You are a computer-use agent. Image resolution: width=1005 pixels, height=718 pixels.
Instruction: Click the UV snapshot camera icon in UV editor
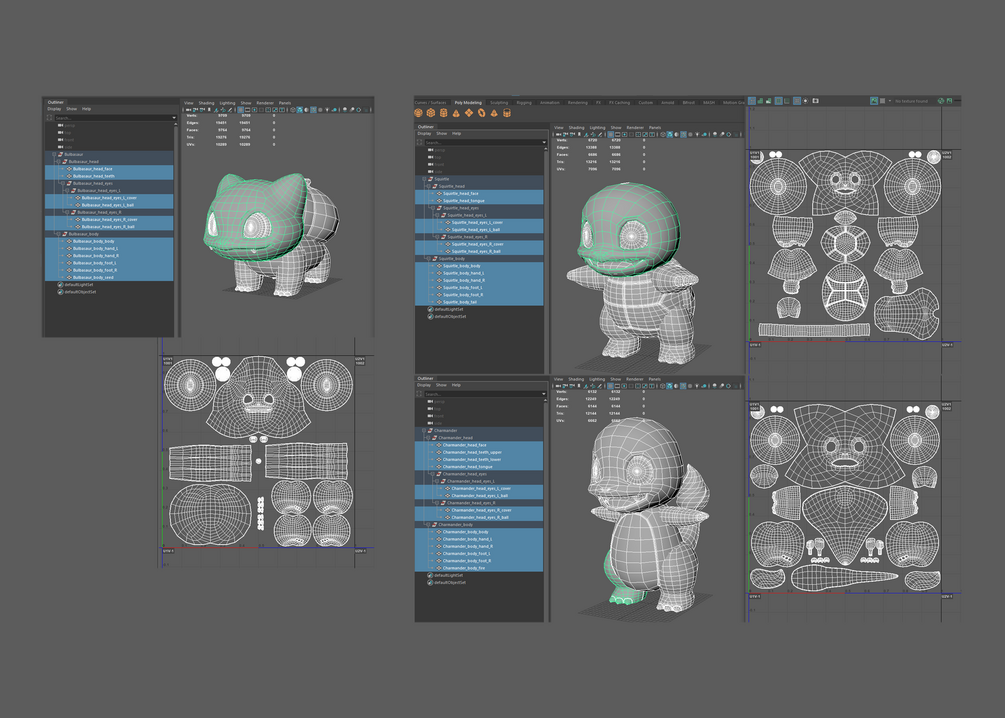(815, 101)
